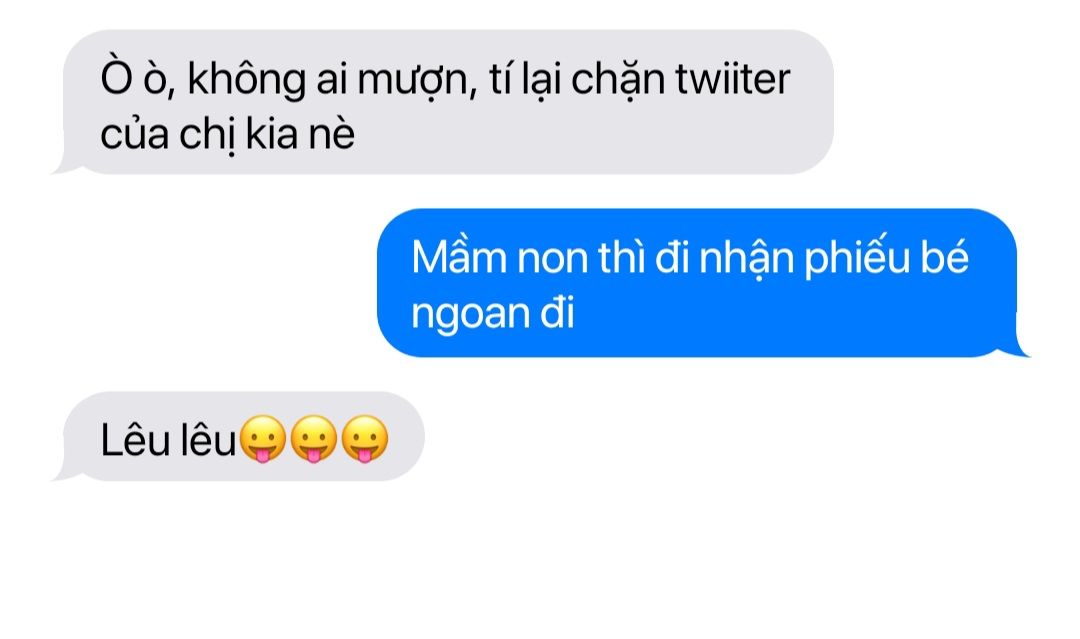Click the last tongue-out emoji
Viewport: 1080px width, 639px height.
(x=365, y=439)
